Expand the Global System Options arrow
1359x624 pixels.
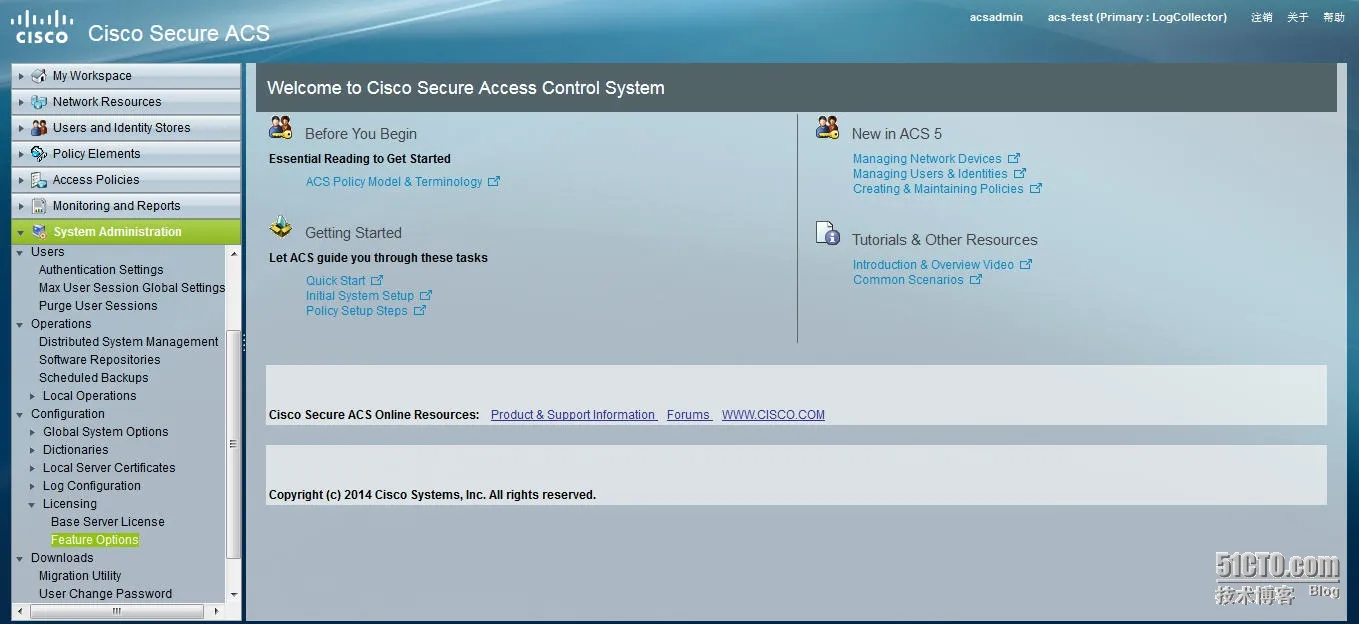(x=33, y=433)
